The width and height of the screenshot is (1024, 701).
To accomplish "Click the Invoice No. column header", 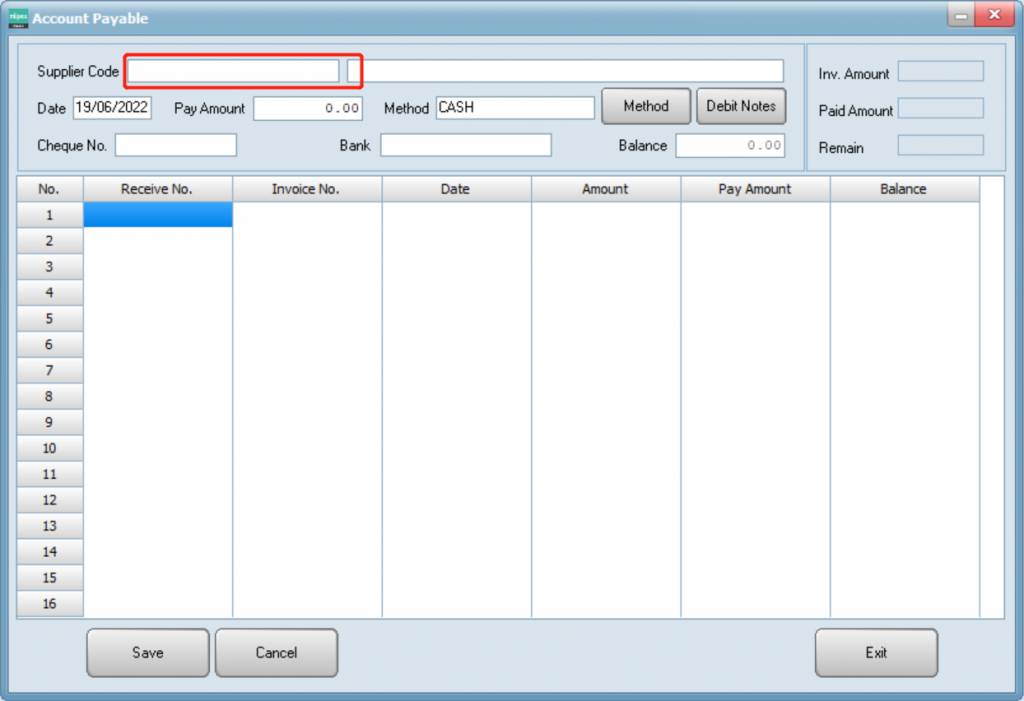I will [x=307, y=189].
